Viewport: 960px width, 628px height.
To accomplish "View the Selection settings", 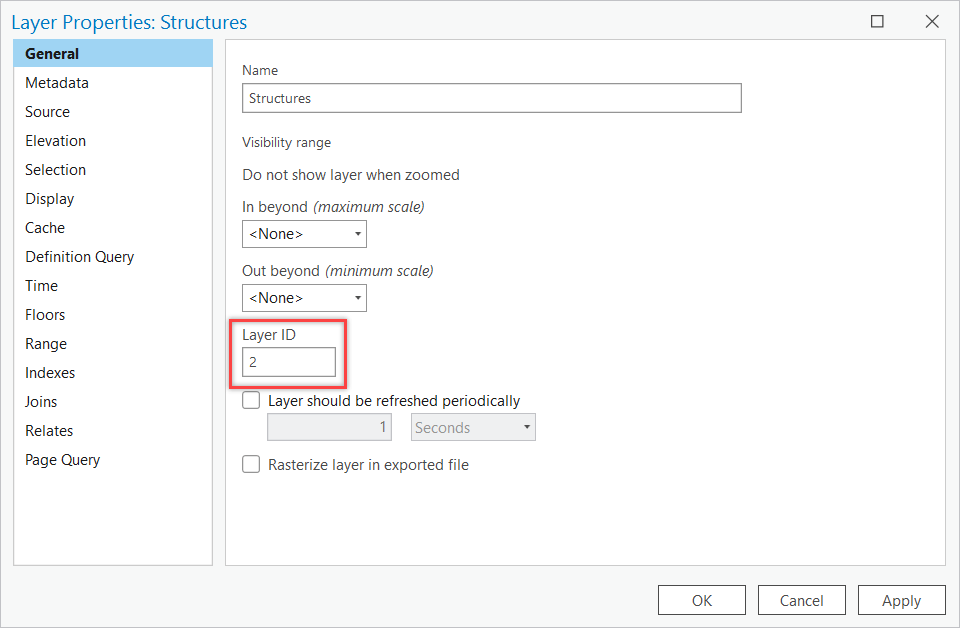I will point(55,169).
